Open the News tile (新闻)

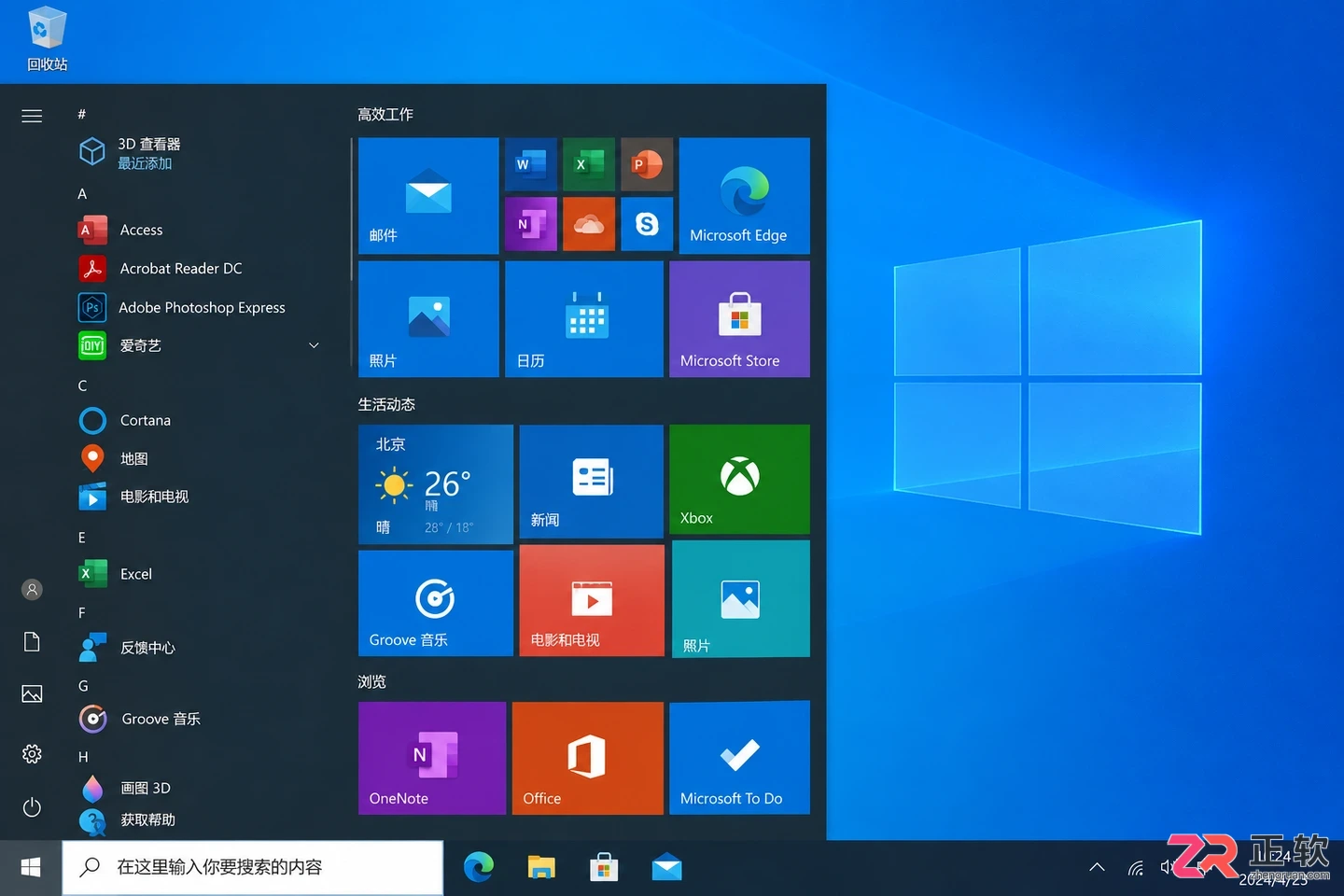click(591, 482)
